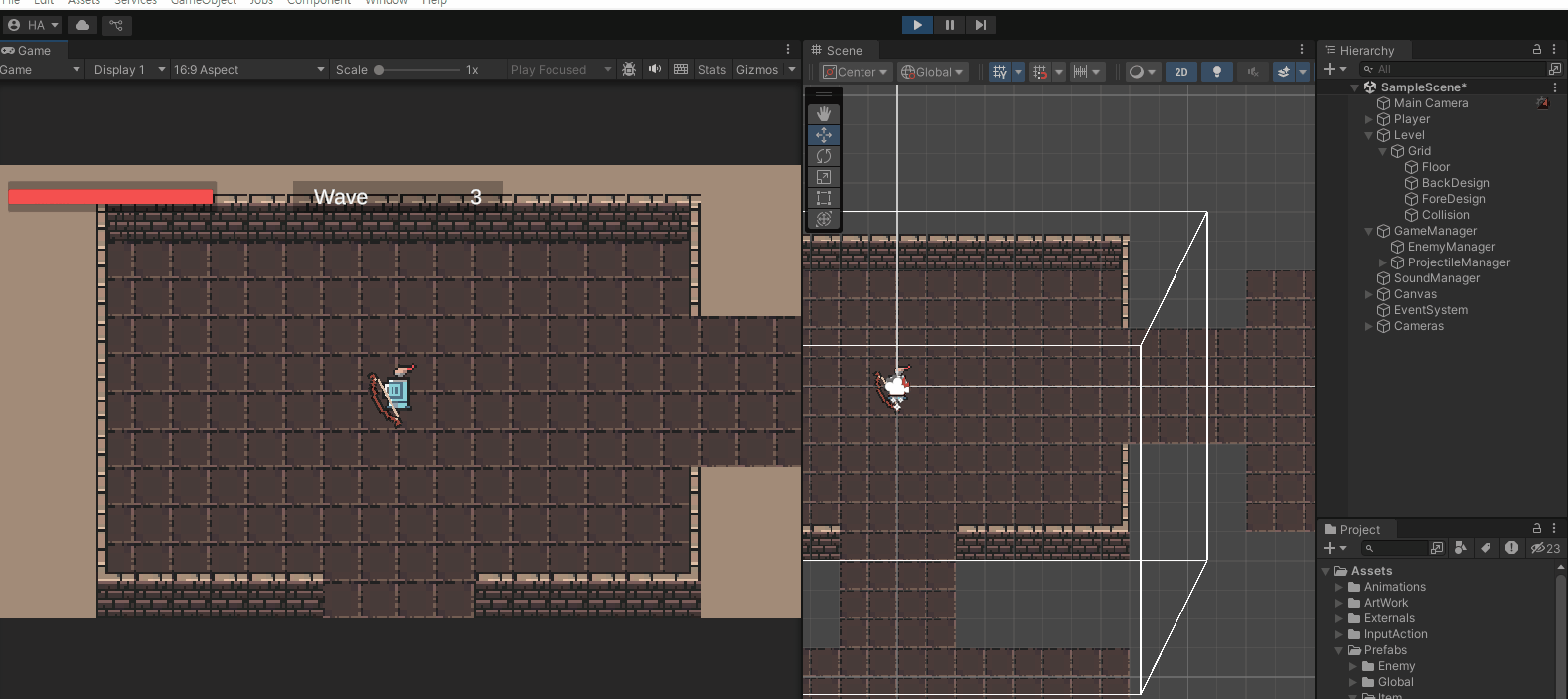
Task: Open the version control icon
Action: tap(116, 25)
